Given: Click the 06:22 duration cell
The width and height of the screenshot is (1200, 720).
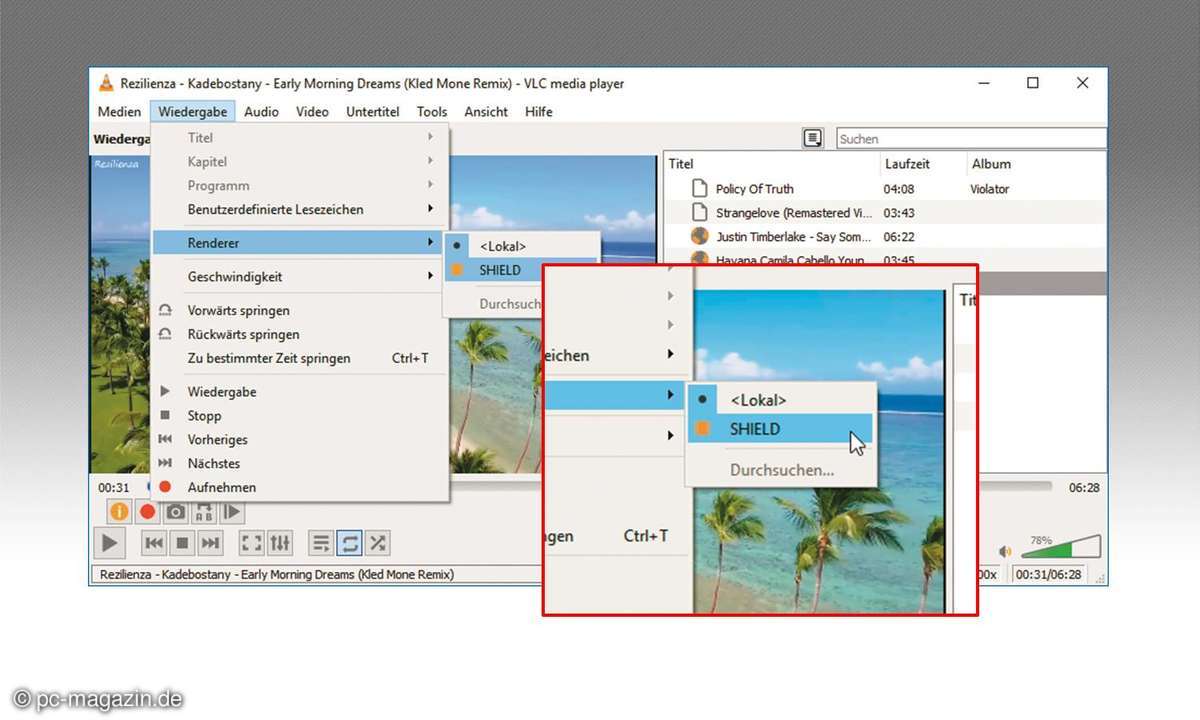Looking at the screenshot, I should tap(899, 236).
